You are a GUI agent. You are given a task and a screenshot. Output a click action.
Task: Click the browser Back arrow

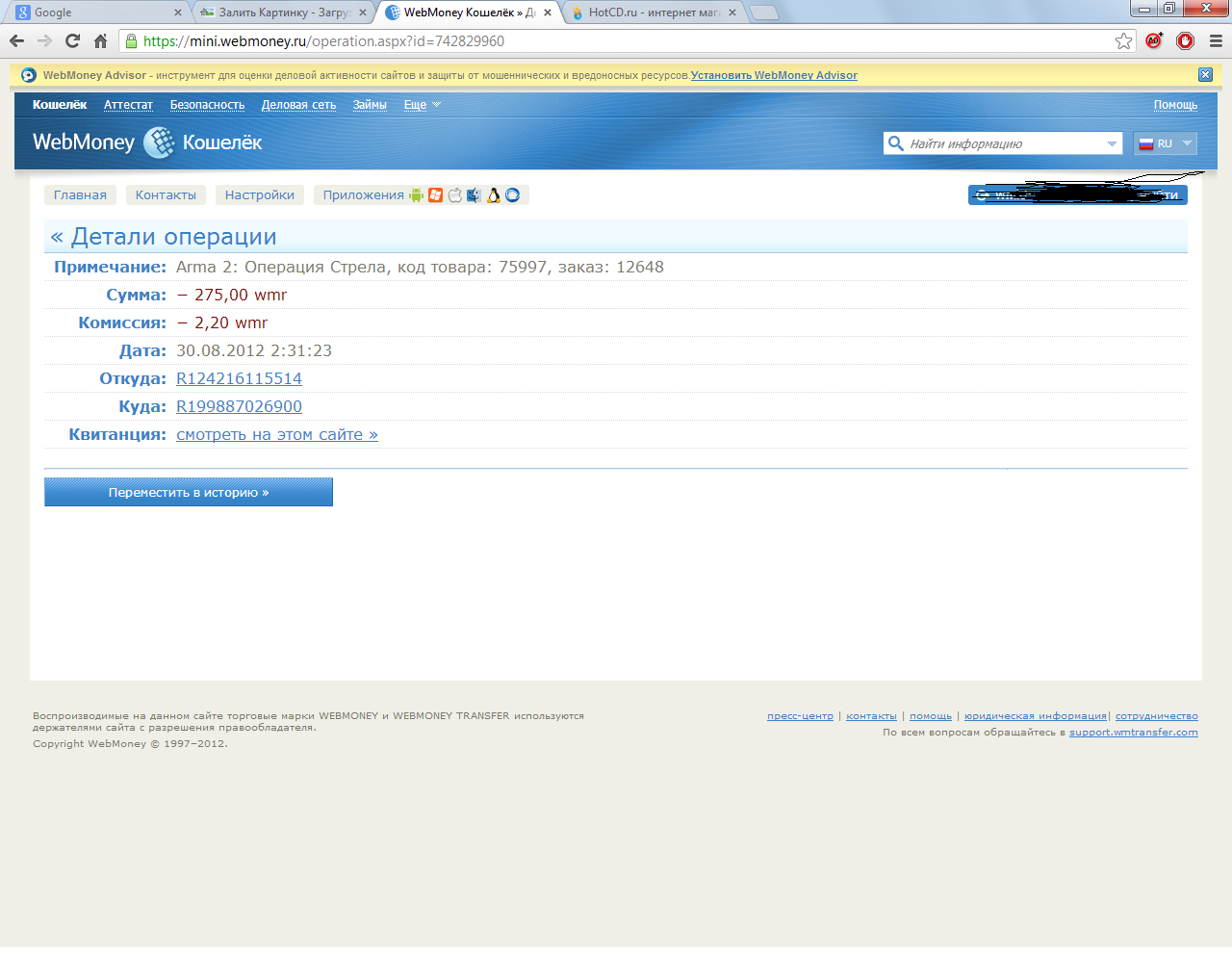(x=16, y=40)
